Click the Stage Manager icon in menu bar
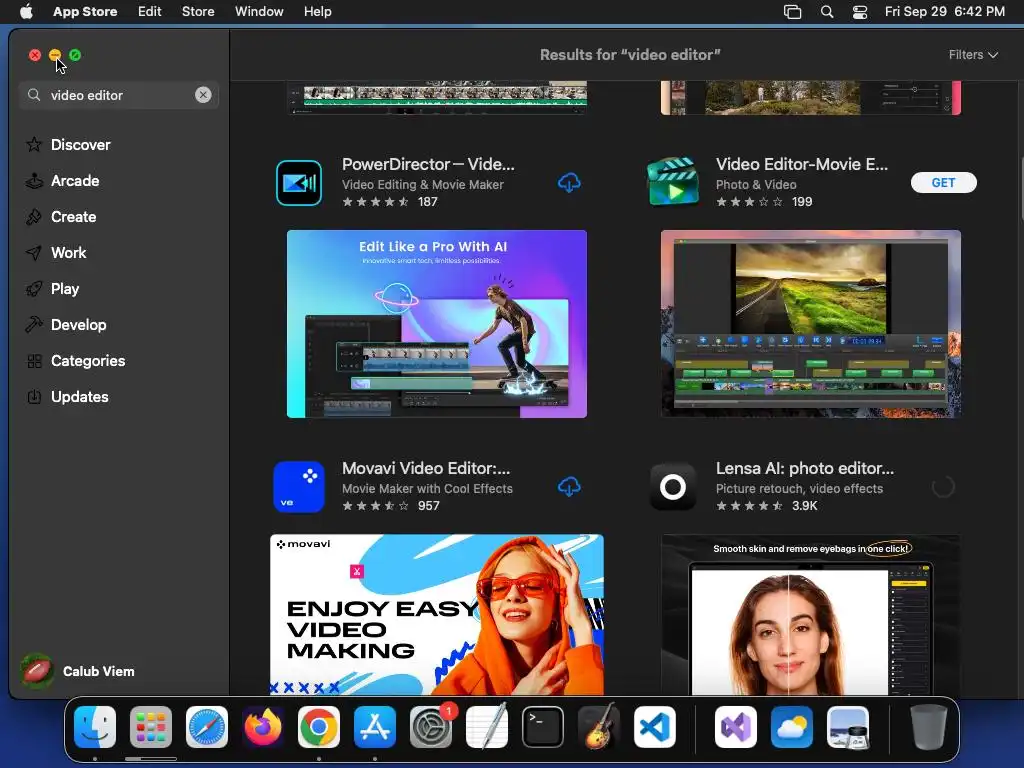The image size is (1024, 768). point(792,12)
